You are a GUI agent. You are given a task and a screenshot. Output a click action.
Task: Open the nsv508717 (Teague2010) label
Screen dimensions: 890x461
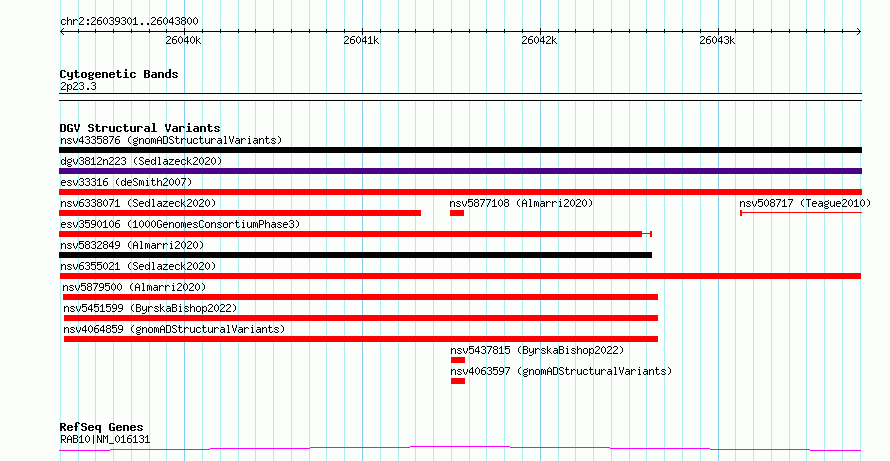coord(805,203)
